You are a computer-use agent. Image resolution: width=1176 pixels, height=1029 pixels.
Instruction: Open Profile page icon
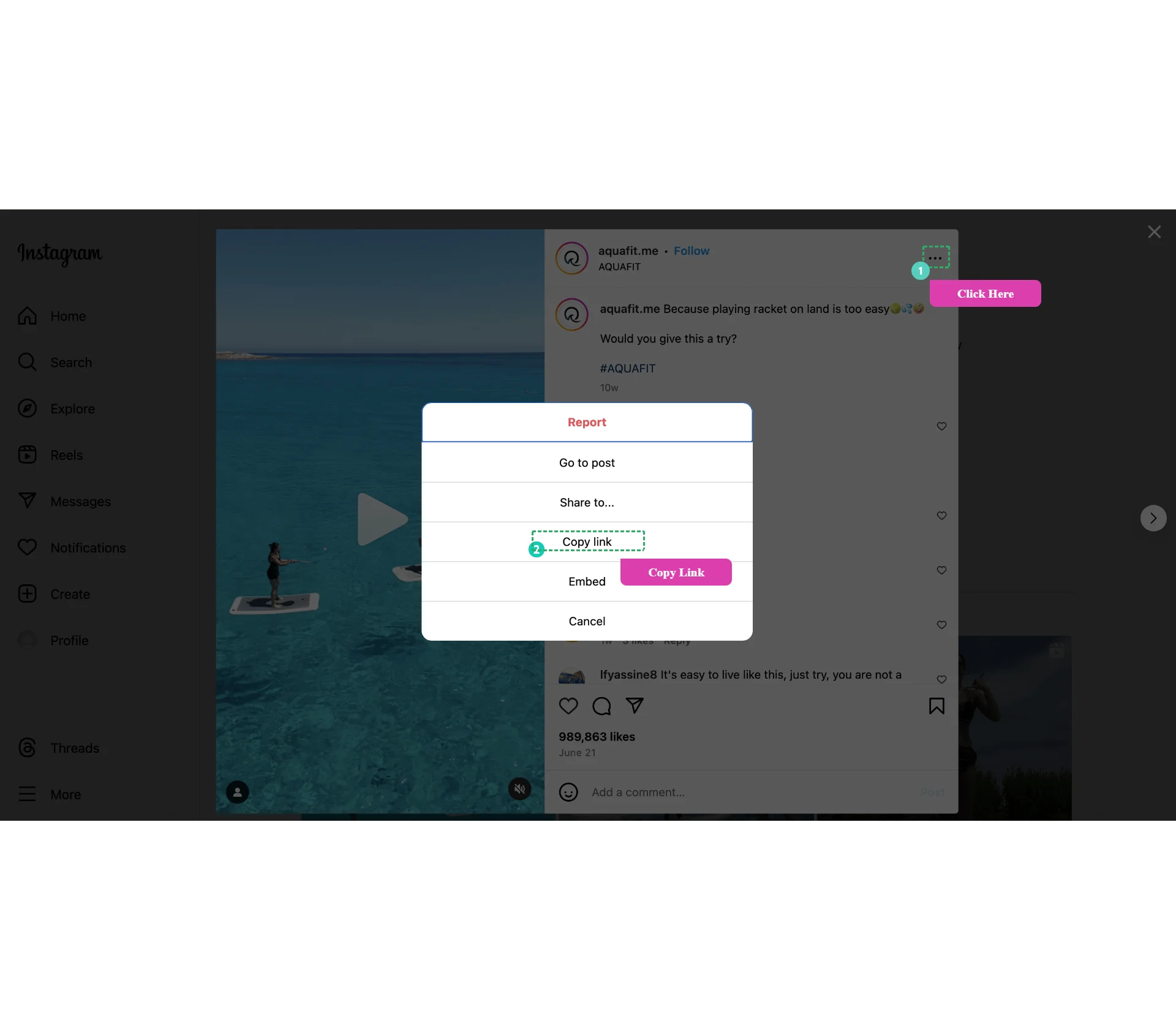27,640
